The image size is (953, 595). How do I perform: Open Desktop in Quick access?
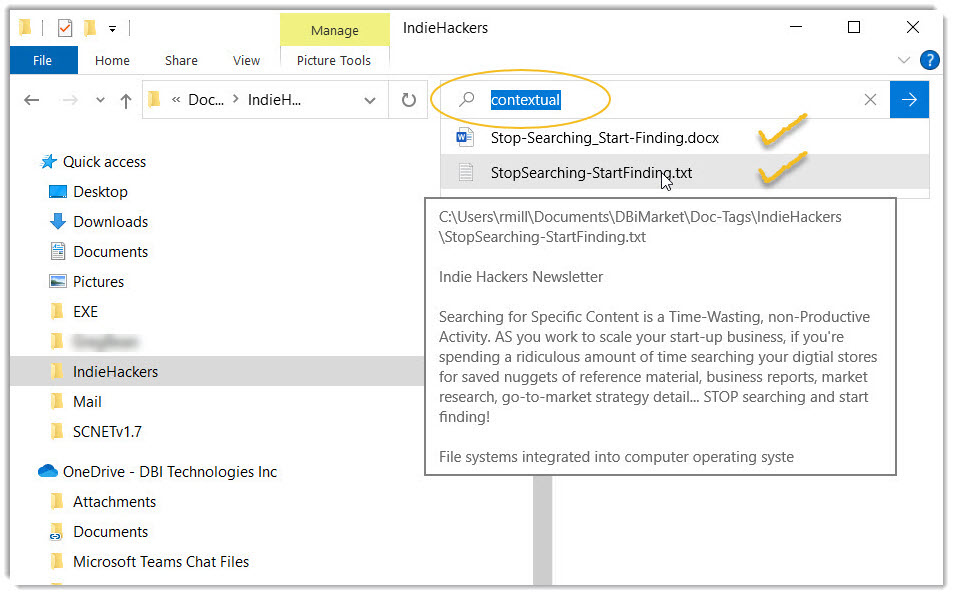pyautogui.click(x=100, y=191)
